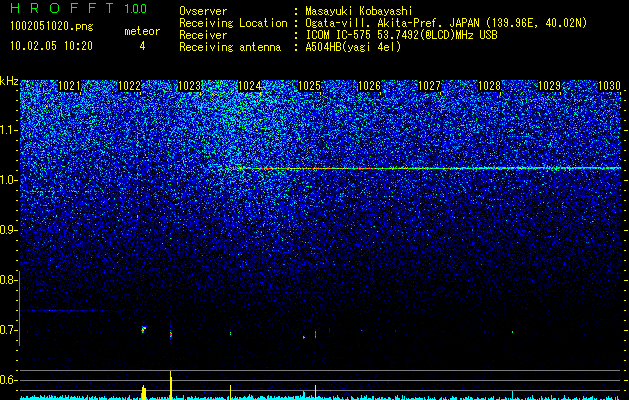
Task: Click the 1022 time marker
Action: (129, 86)
